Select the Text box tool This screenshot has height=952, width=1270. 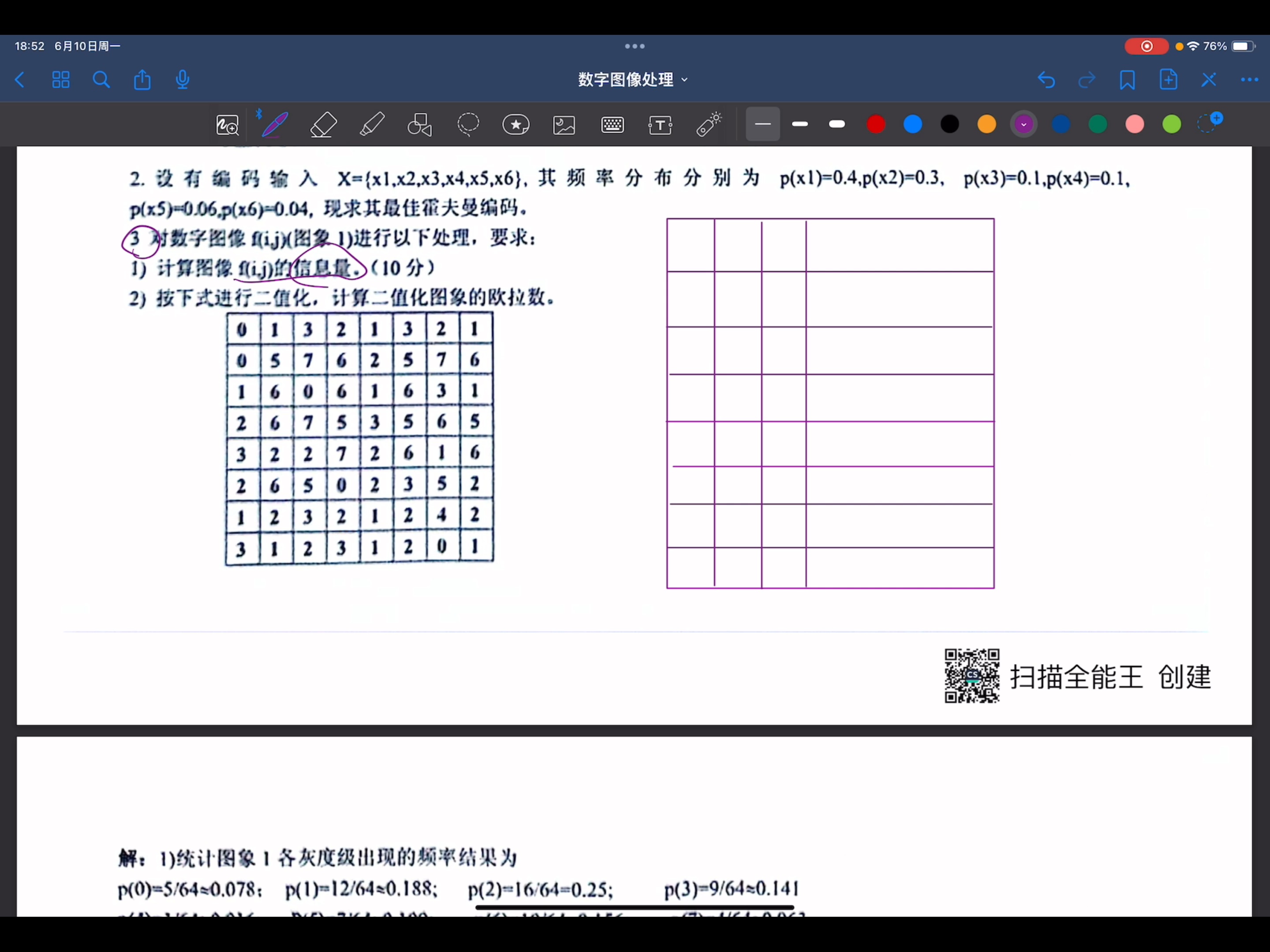tap(660, 125)
